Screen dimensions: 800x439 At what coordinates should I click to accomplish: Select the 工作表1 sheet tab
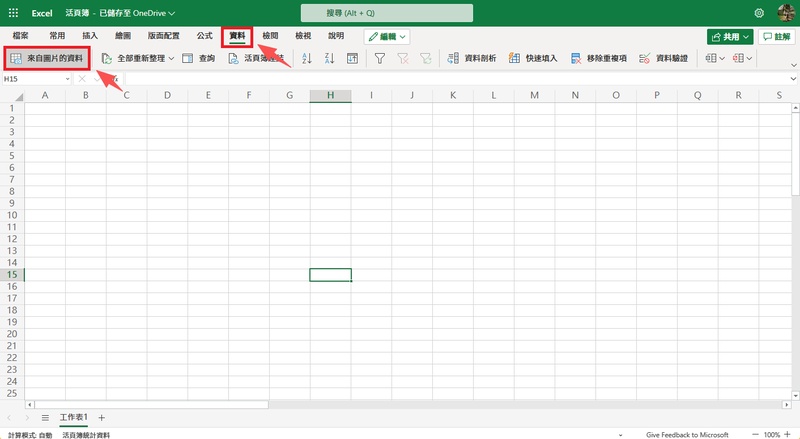pyautogui.click(x=73, y=417)
